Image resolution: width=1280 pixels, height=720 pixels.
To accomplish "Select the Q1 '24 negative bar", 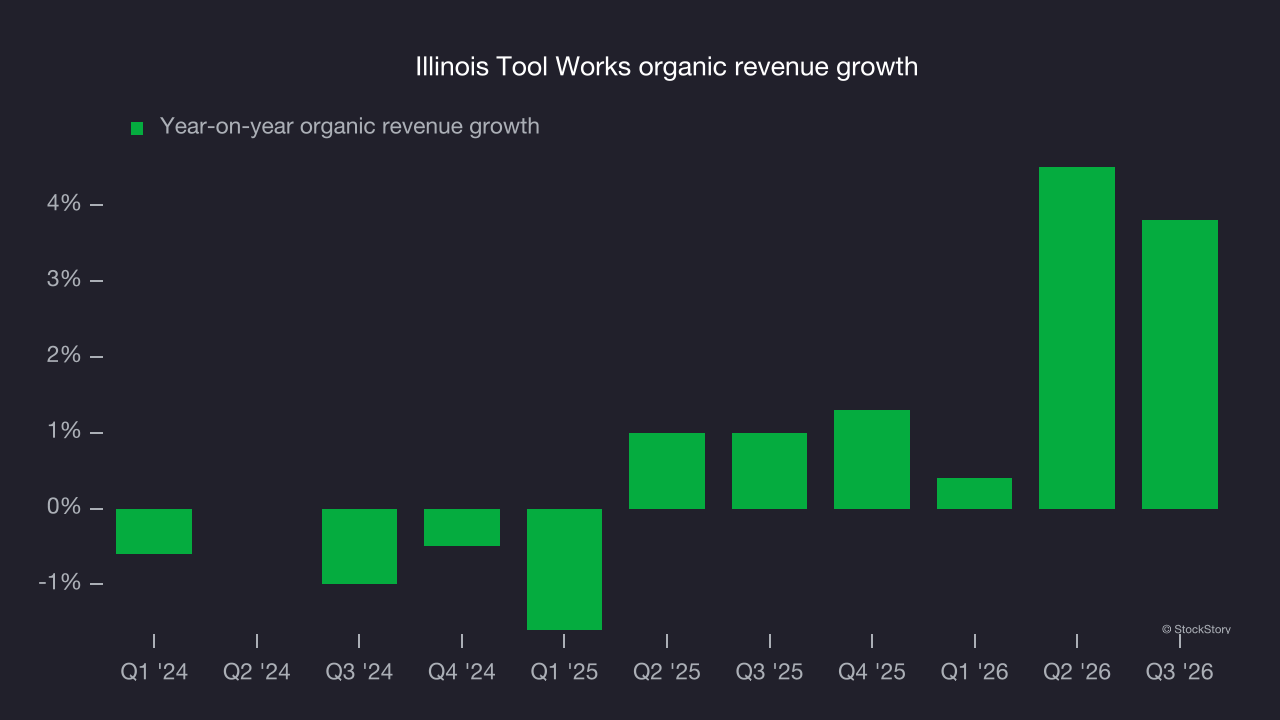I will pyautogui.click(x=154, y=531).
